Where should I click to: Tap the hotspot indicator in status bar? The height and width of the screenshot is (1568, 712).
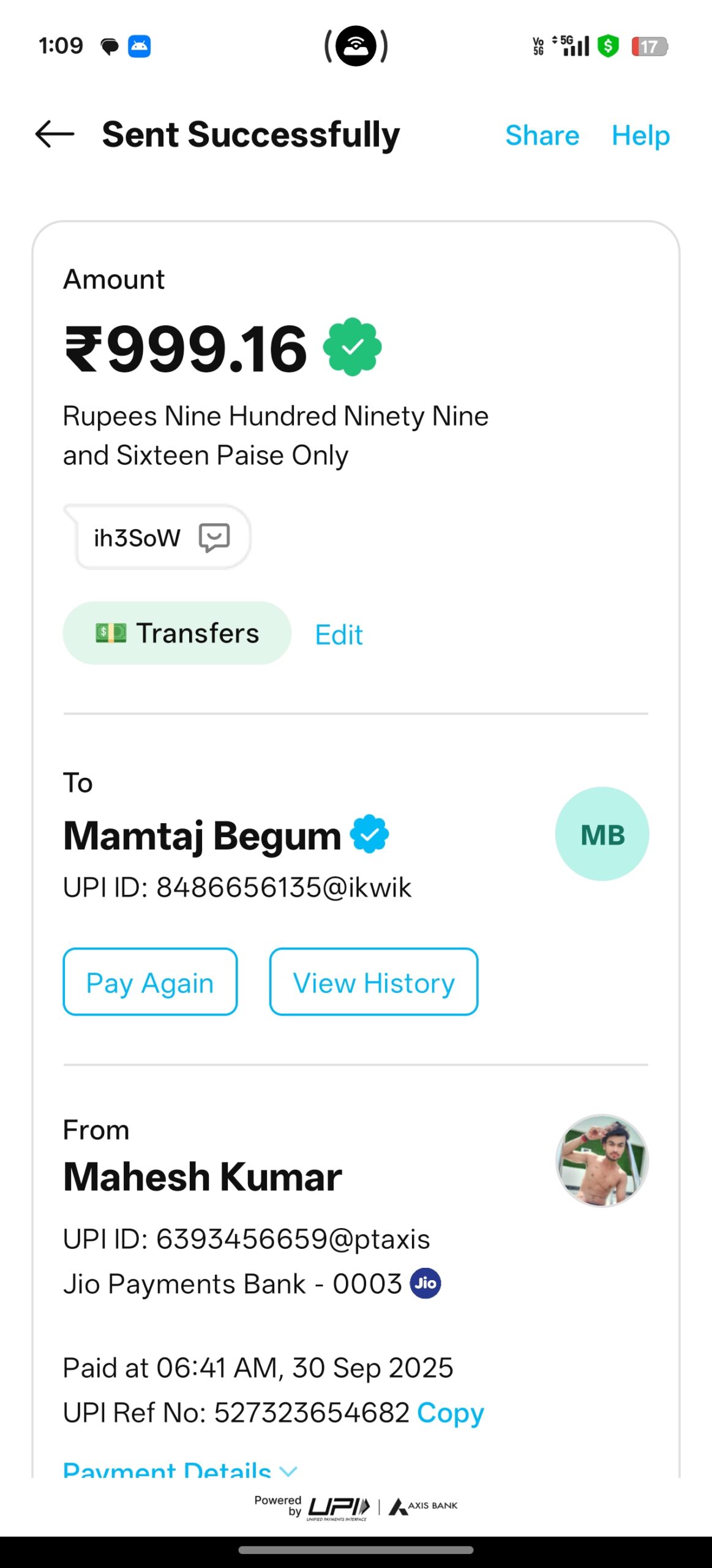point(356,46)
